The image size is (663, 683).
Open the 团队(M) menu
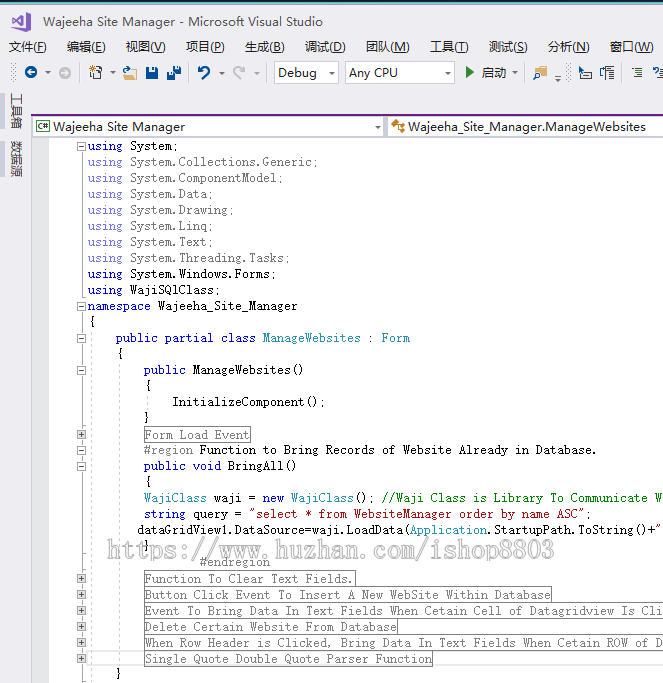coord(387,47)
